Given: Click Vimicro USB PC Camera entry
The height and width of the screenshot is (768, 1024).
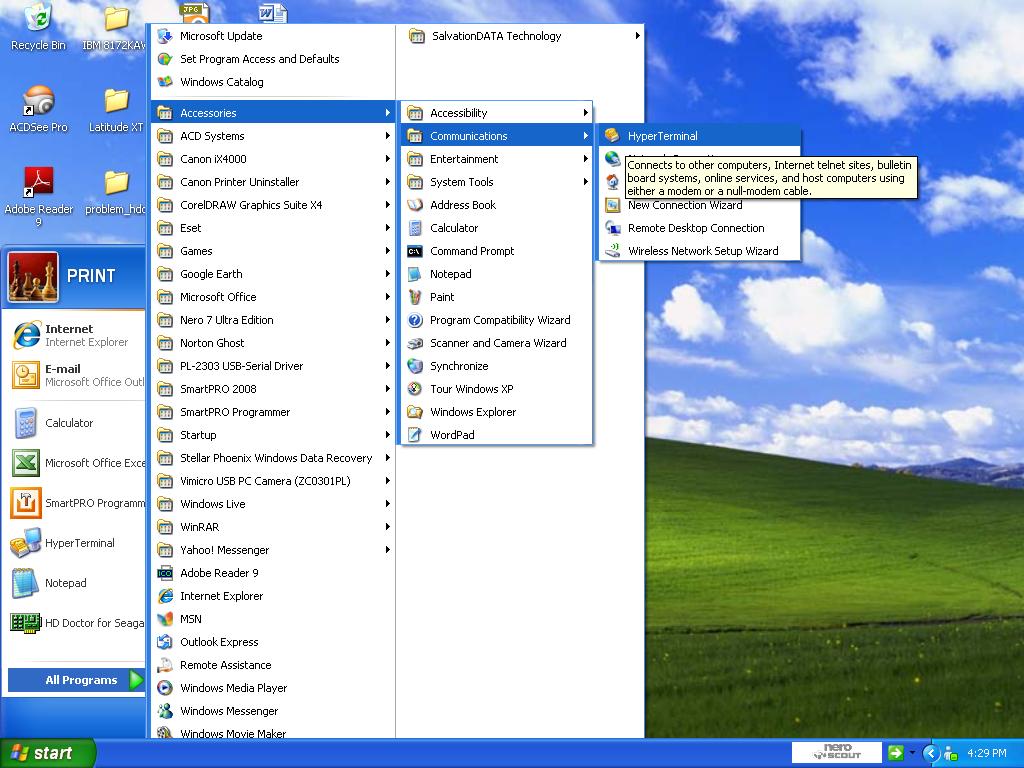Looking at the screenshot, I should [273, 481].
